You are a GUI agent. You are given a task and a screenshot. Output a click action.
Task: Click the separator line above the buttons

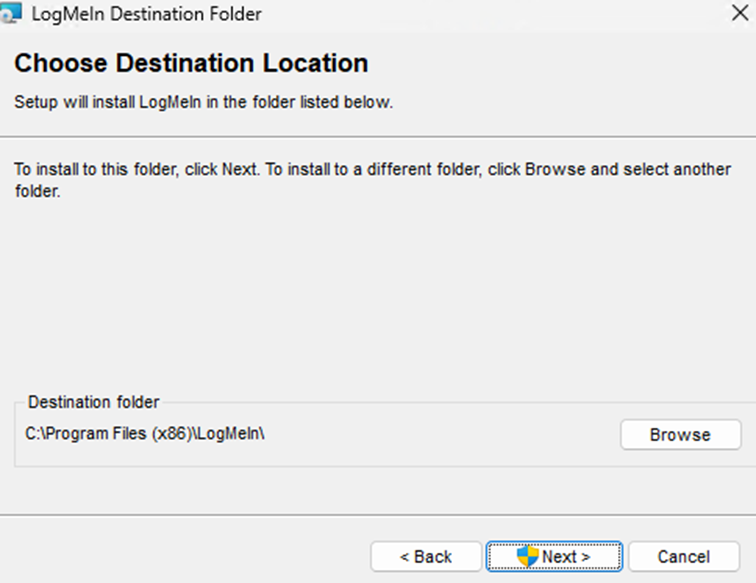(378, 516)
